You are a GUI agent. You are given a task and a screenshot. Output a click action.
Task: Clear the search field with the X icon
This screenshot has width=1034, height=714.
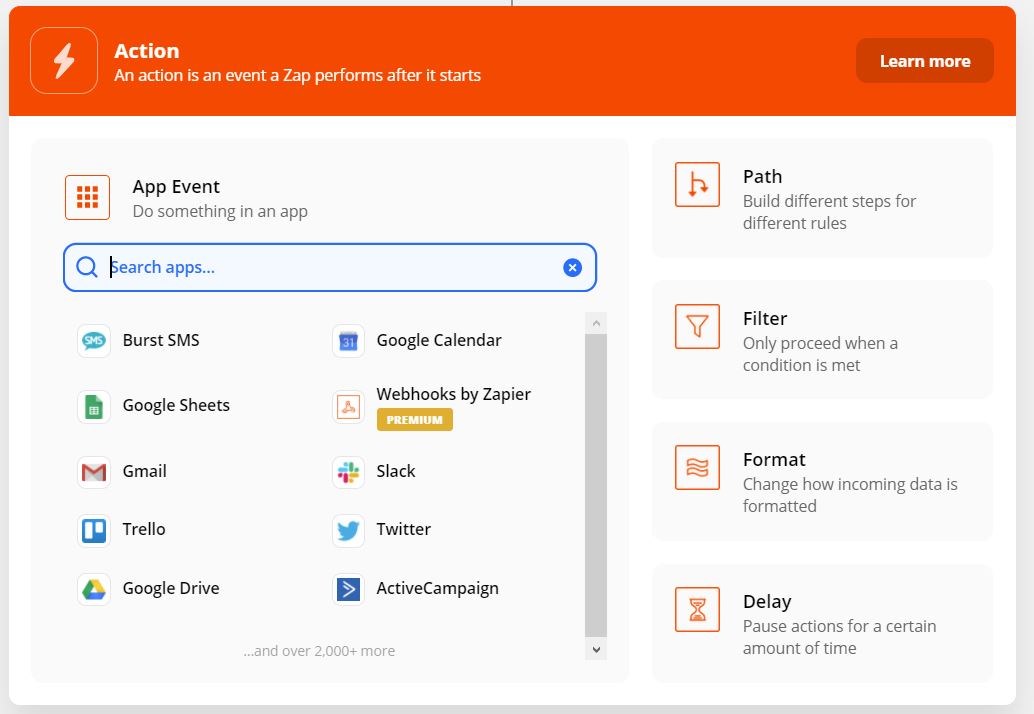tap(572, 267)
